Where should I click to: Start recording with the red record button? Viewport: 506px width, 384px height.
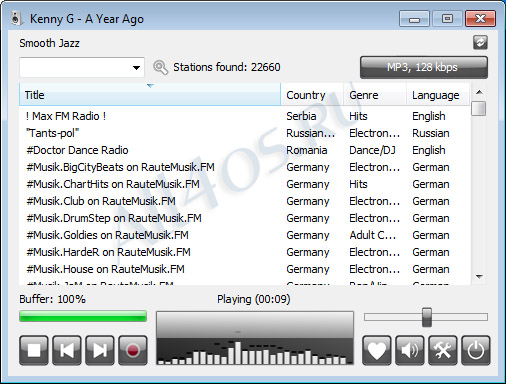tap(133, 350)
